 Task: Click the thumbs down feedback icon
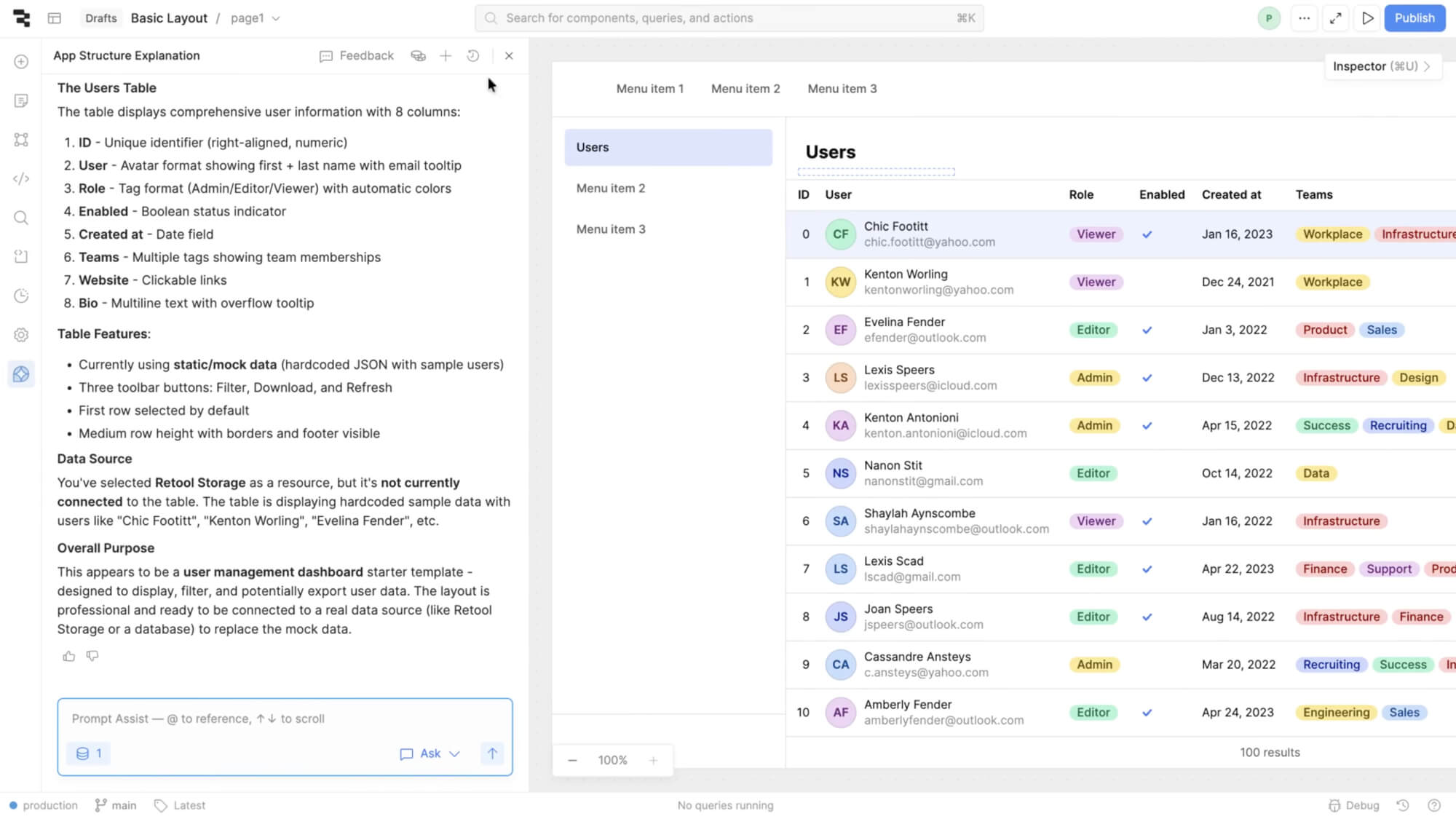[x=92, y=656]
